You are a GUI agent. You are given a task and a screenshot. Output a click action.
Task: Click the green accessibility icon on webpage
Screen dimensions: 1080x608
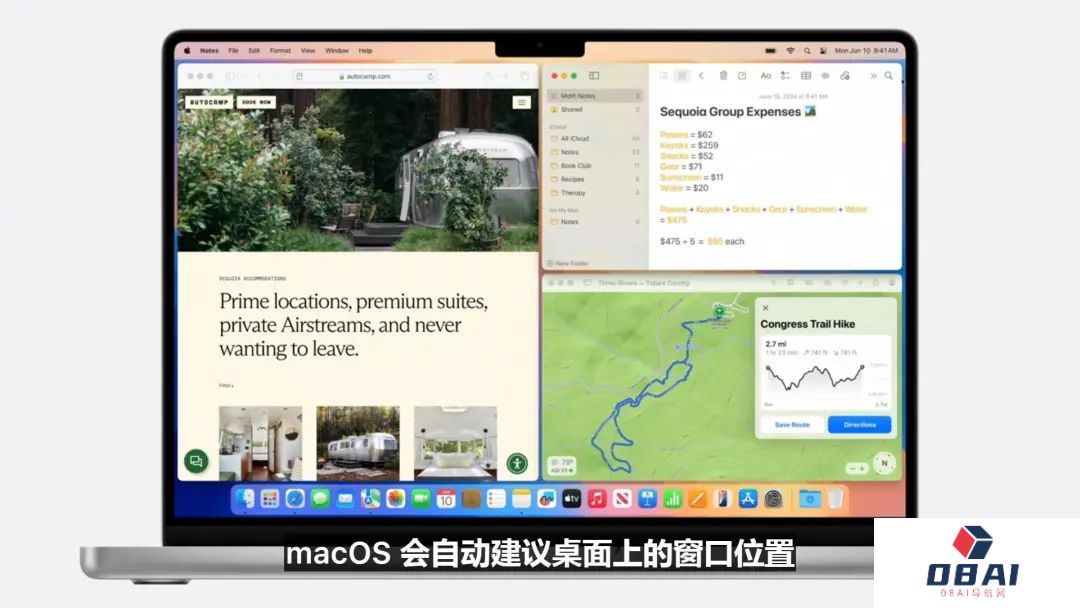pos(517,463)
